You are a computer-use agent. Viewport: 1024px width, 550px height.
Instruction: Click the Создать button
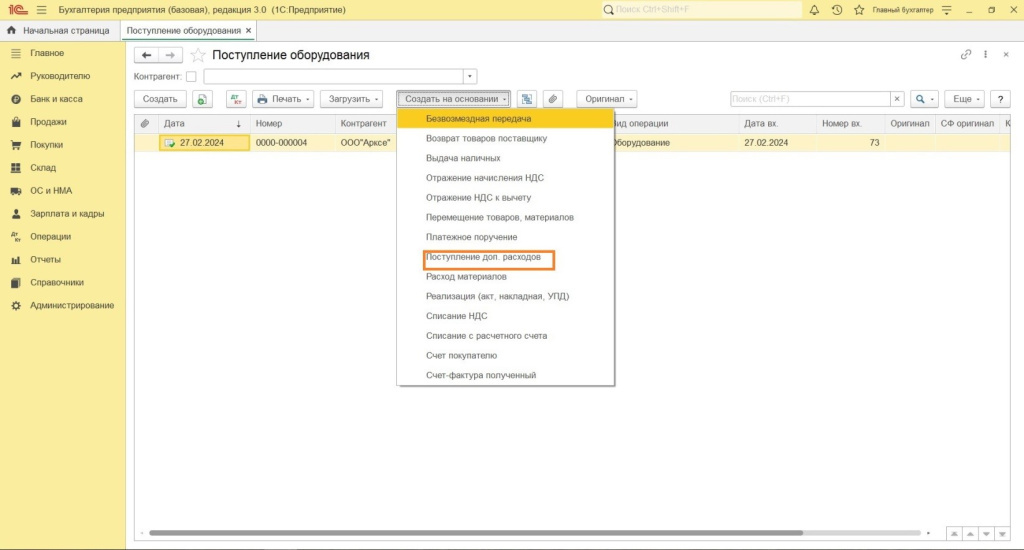[x=160, y=99]
